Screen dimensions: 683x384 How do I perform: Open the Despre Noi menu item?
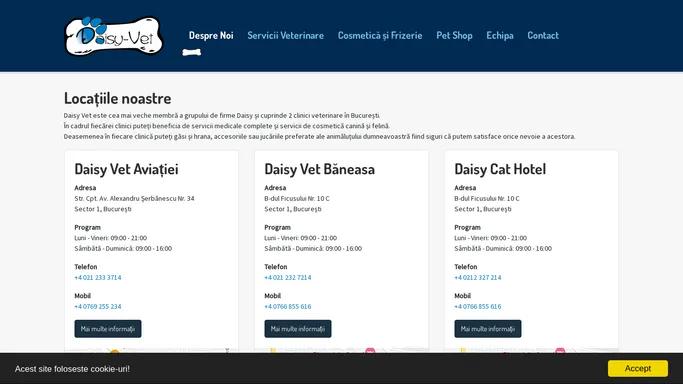pos(211,35)
